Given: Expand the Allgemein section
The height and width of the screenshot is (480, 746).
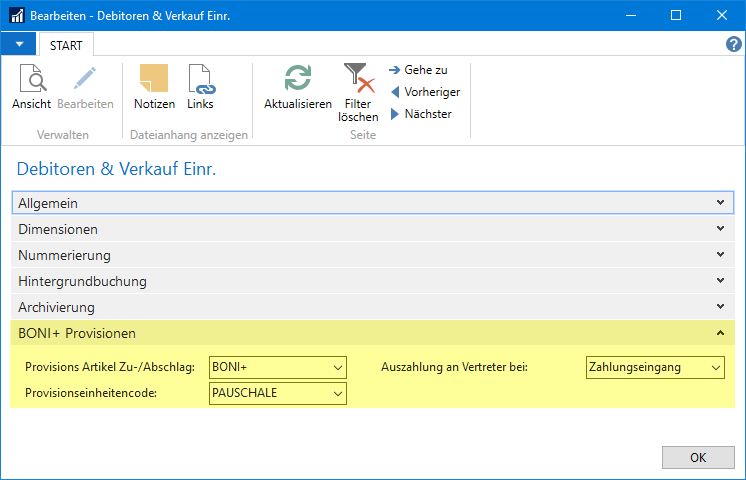Looking at the screenshot, I should pyautogui.click(x=373, y=203).
